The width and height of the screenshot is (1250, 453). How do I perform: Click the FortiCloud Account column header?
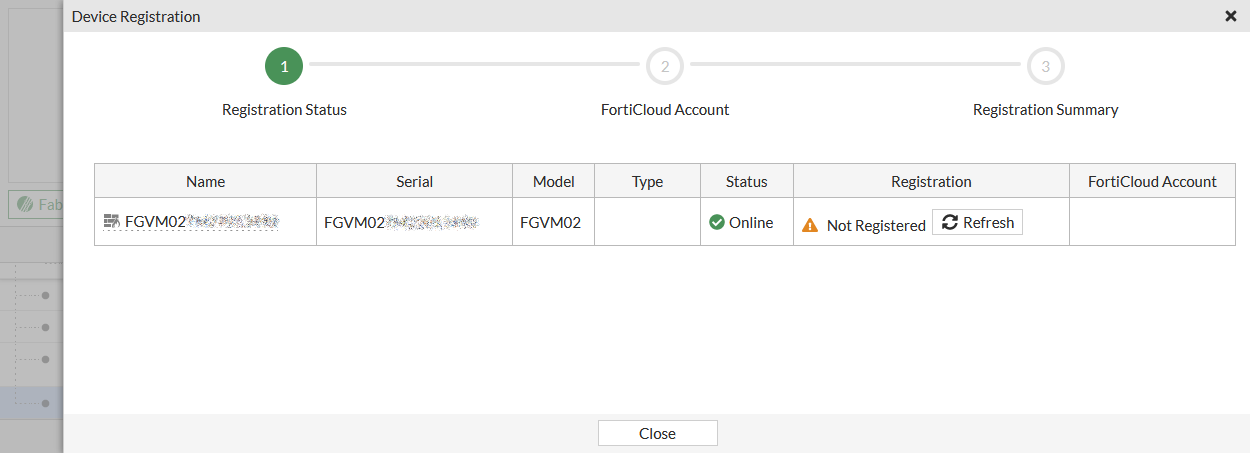pyautogui.click(x=1152, y=181)
